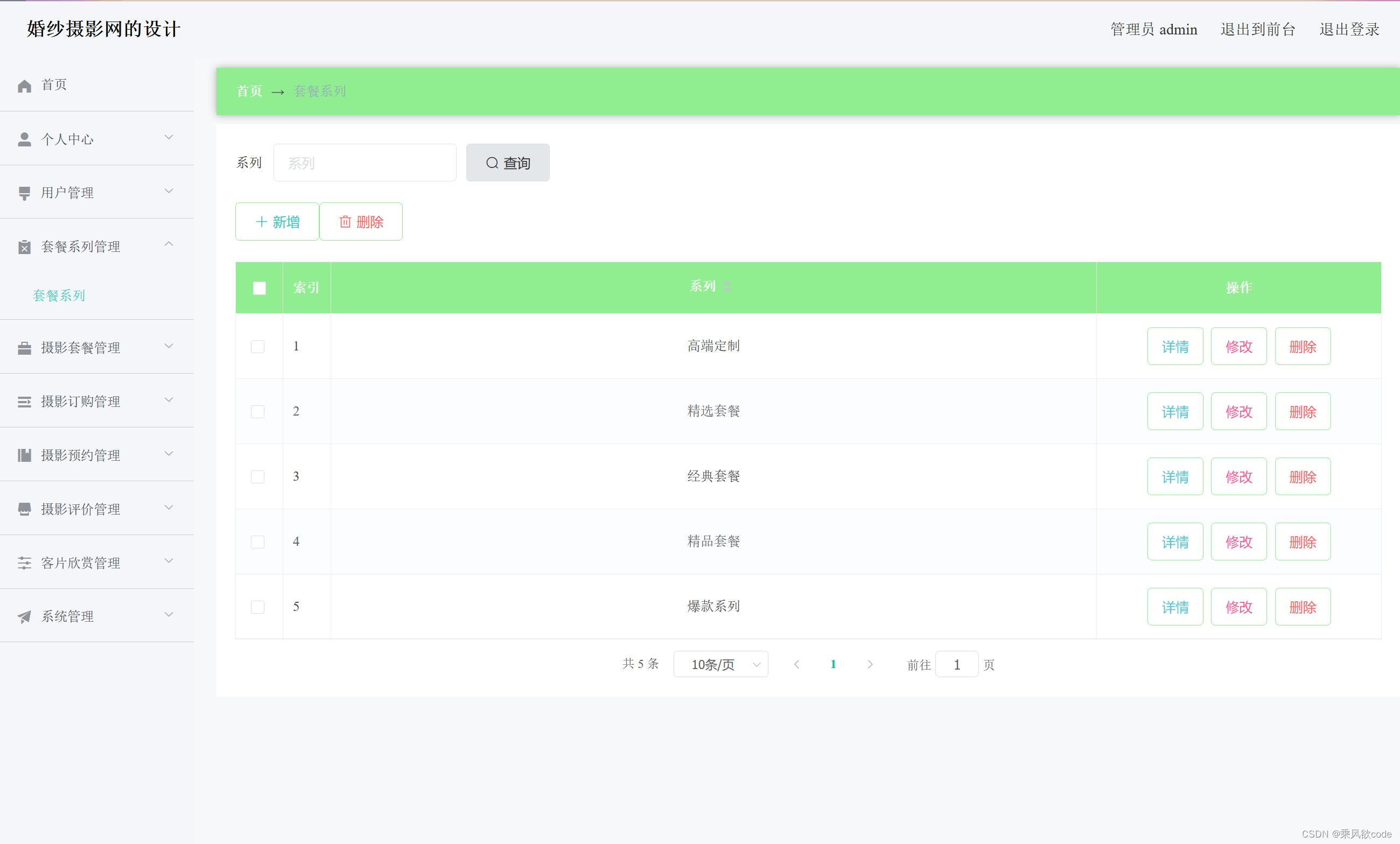This screenshot has height=844, width=1400.
Task: Click the list icon beside 摄影订购管理
Action: [x=24, y=402]
